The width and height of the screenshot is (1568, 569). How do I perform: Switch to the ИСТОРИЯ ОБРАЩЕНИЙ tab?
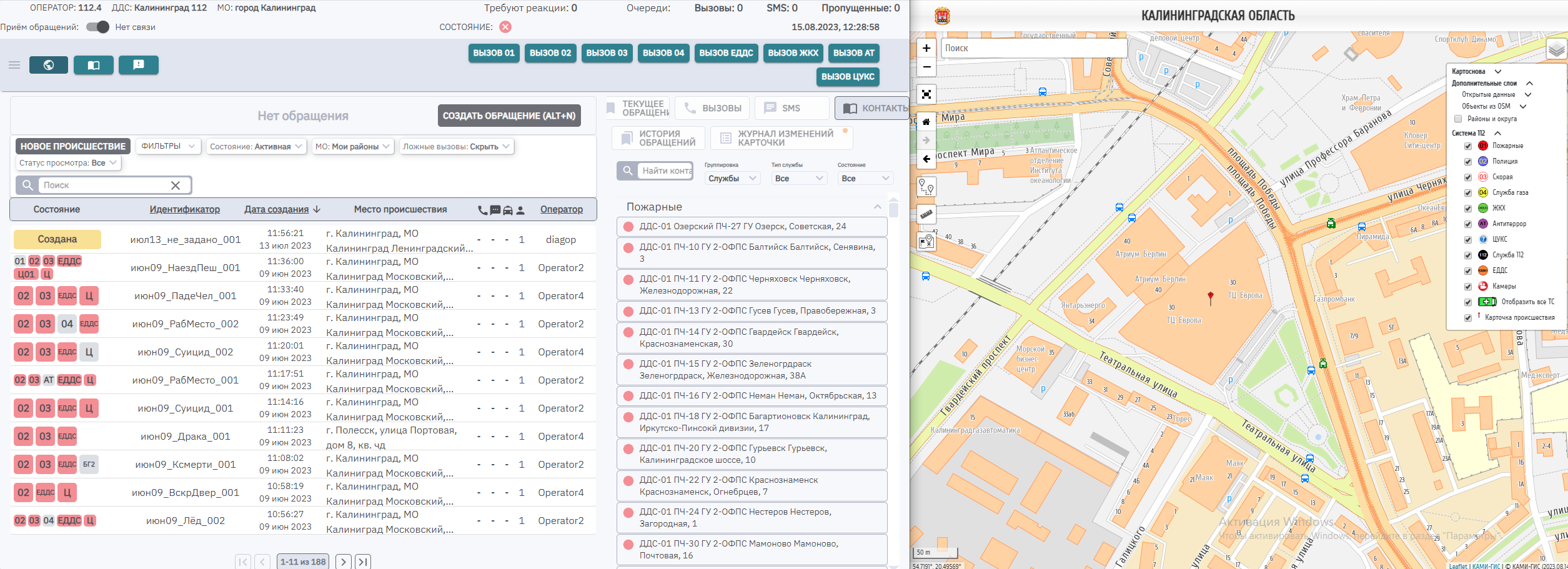[658, 138]
